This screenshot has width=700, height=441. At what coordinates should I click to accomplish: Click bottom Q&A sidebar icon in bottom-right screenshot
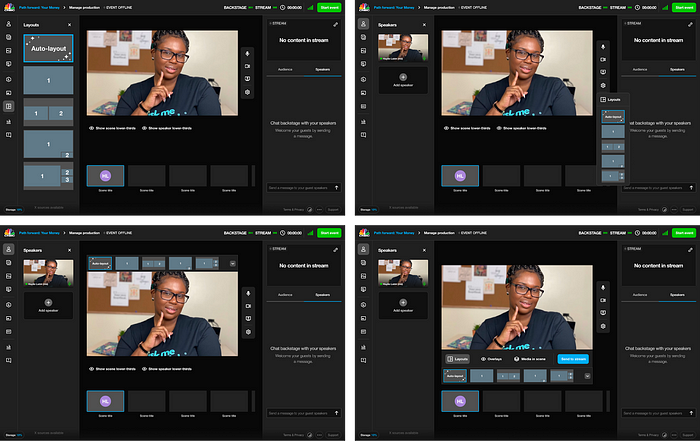click(x=363, y=360)
